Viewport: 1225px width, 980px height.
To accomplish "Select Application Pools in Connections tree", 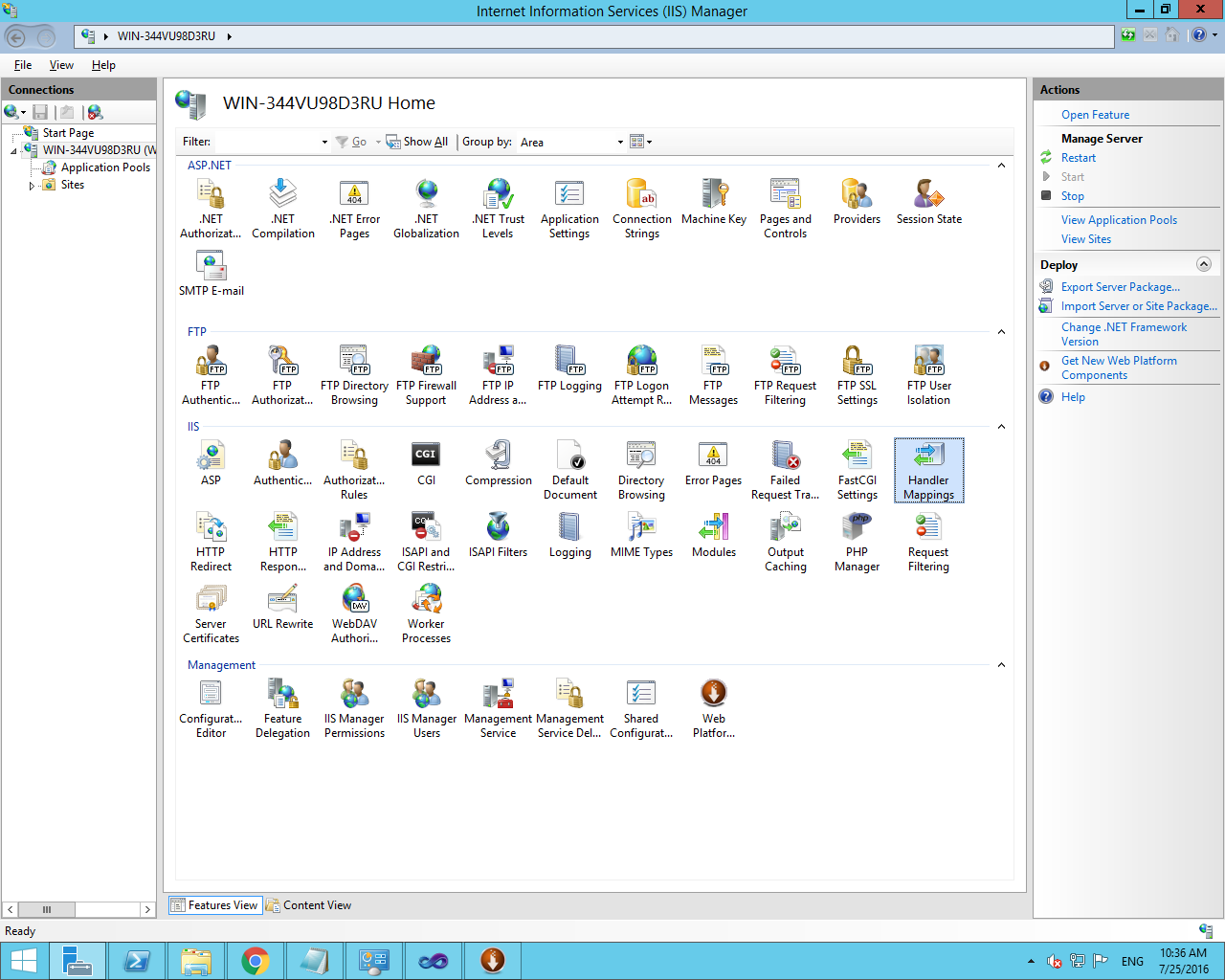I will pos(105,167).
